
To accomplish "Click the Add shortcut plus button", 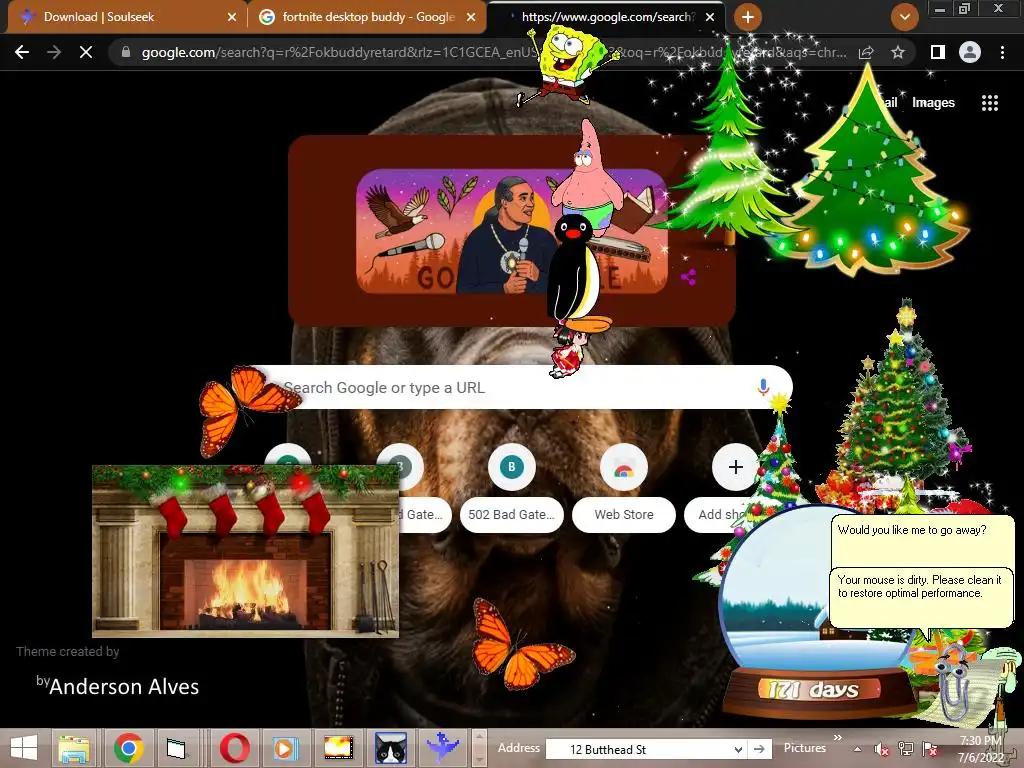I will tap(735, 467).
